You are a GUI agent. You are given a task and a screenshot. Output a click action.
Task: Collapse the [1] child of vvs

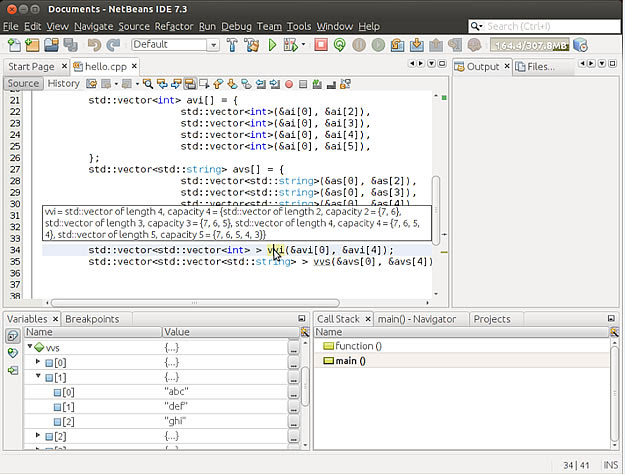click(38, 376)
